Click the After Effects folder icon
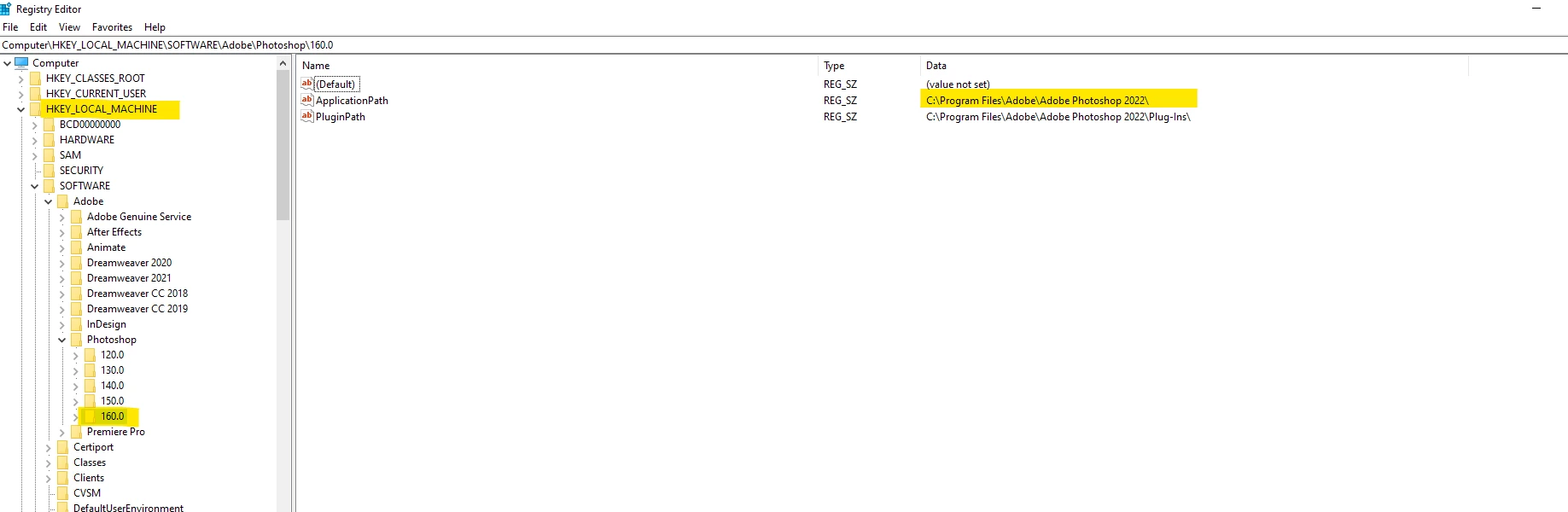1568x512 pixels. pos(77,232)
